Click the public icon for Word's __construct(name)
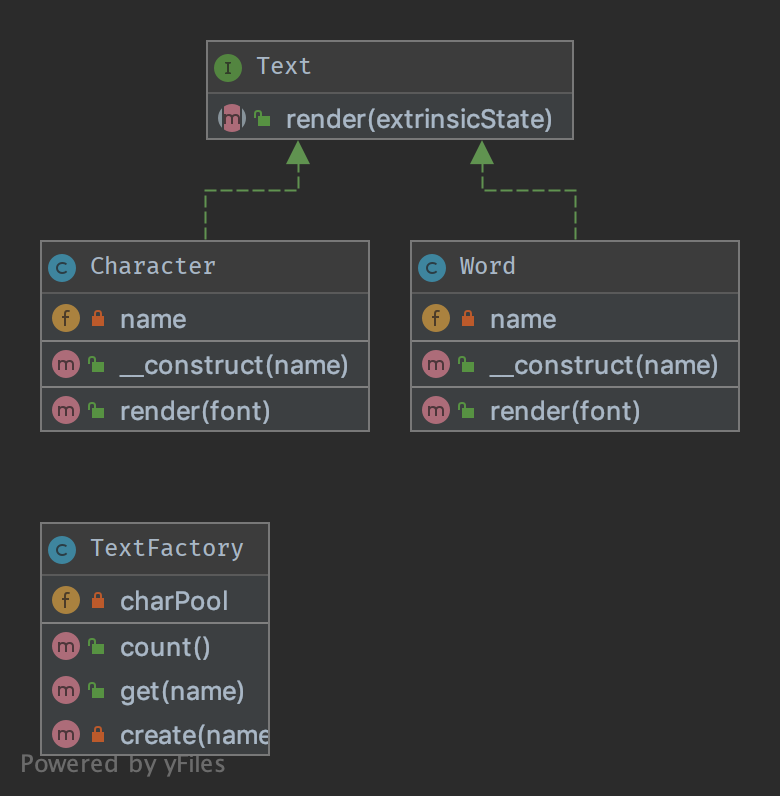The image size is (780, 796). pos(466,364)
